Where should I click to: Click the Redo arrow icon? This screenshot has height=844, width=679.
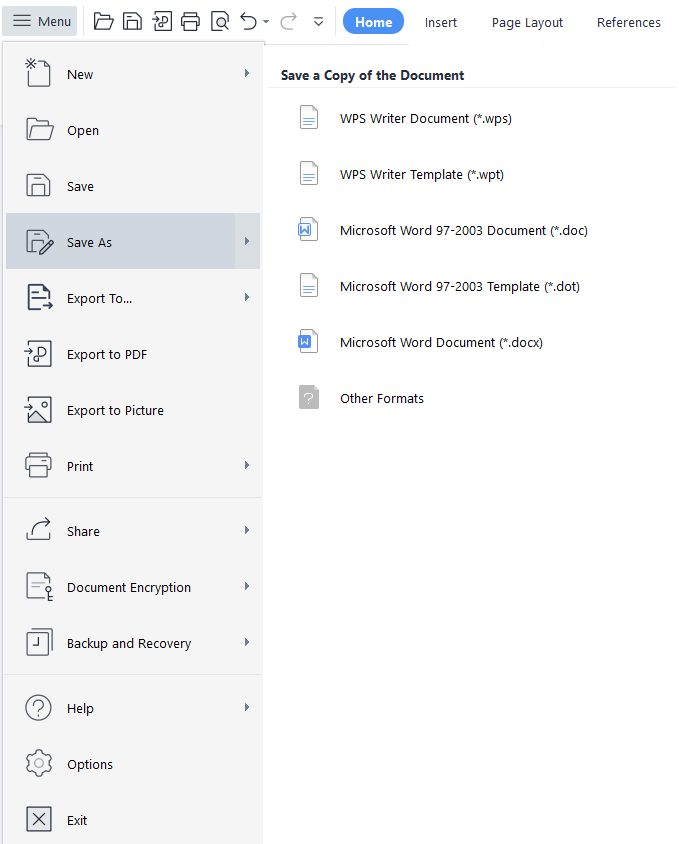click(x=289, y=22)
